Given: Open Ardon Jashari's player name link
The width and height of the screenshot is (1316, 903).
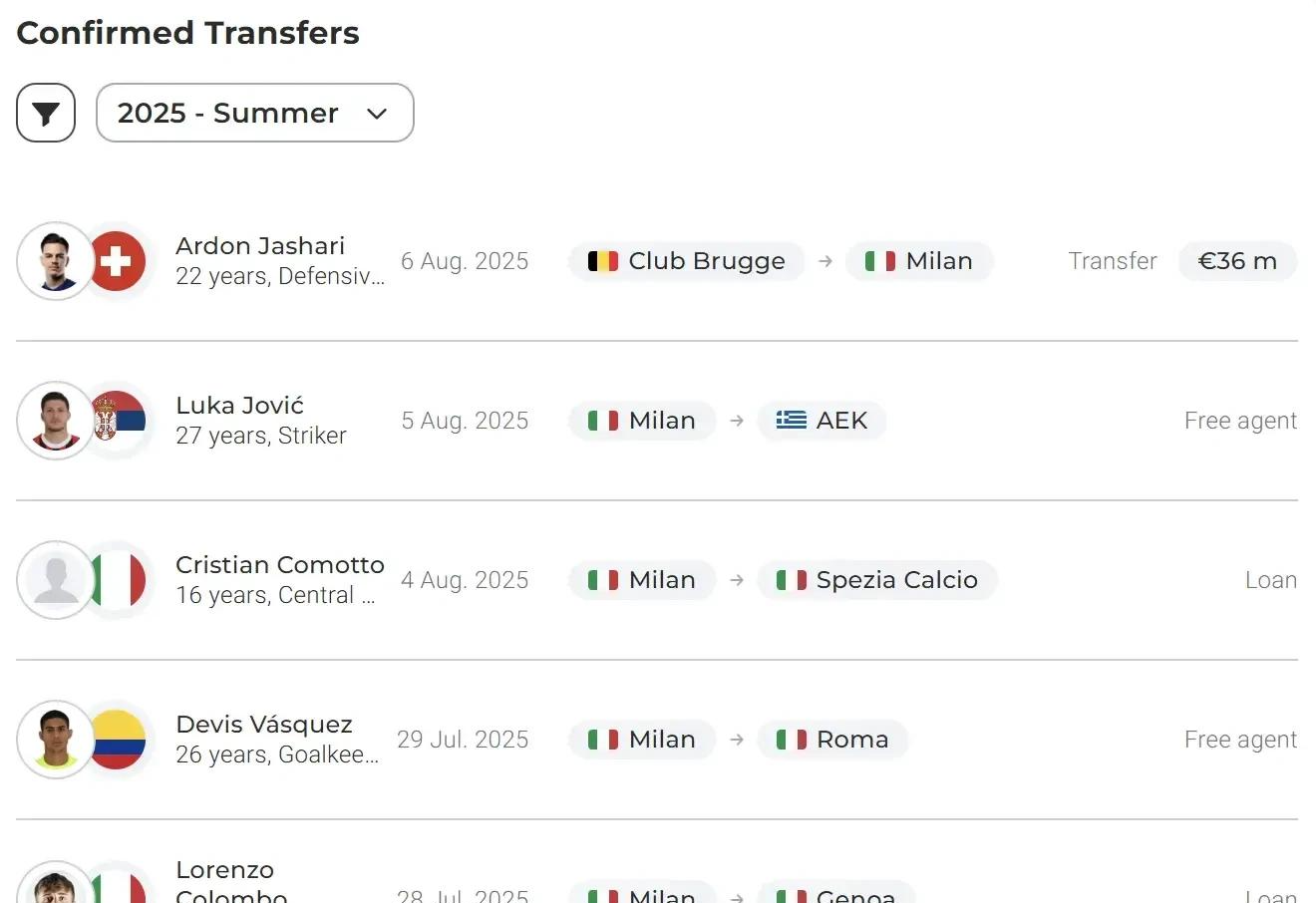Looking at the screenshot, I should 260,246.
